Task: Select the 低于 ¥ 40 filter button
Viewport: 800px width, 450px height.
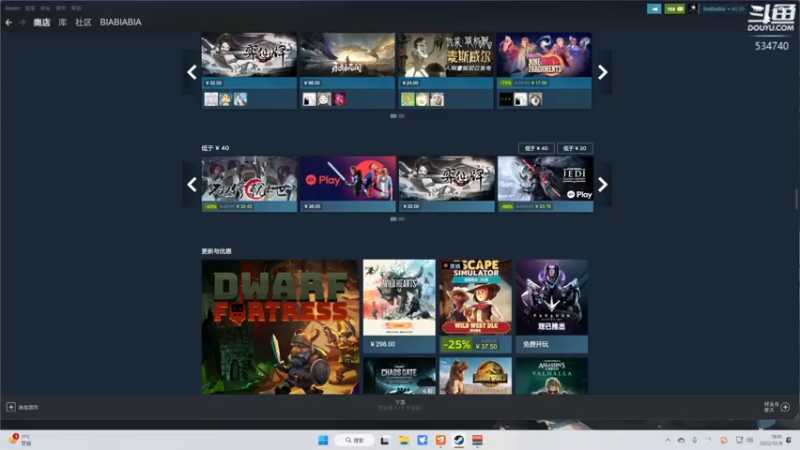Action: [x=536, y=148]
